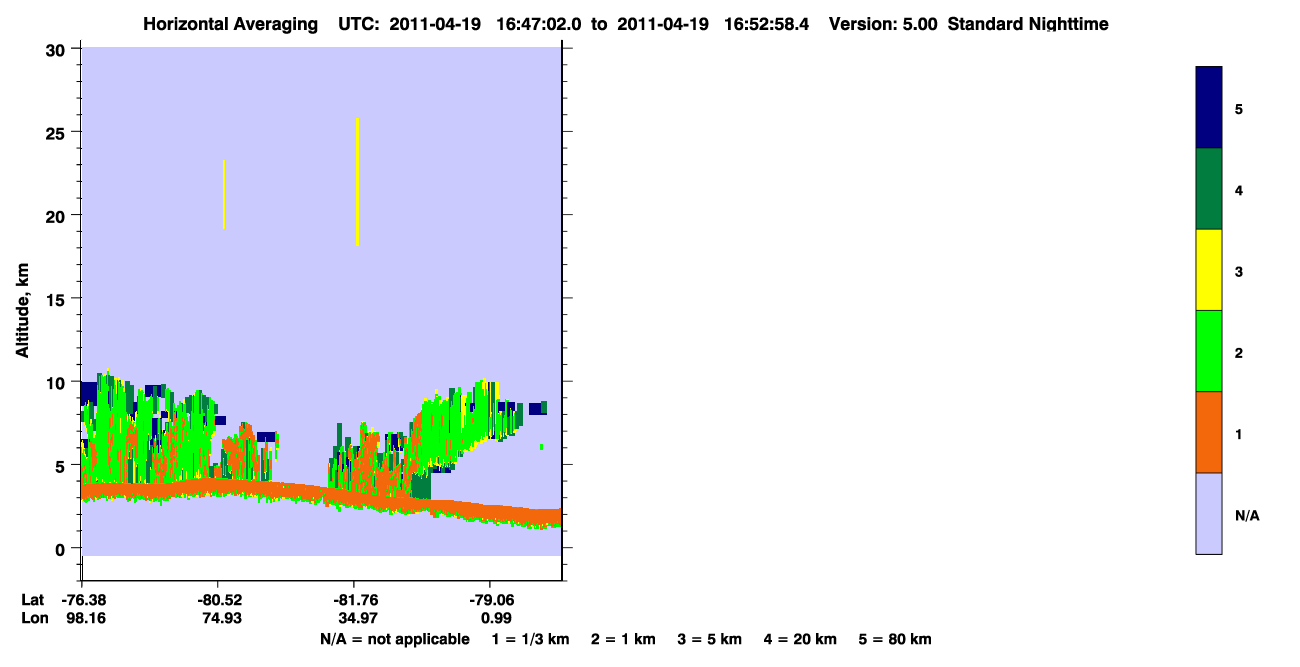
Task: Click the shorter yellow vertical line near 20 km
Action: 224,194
